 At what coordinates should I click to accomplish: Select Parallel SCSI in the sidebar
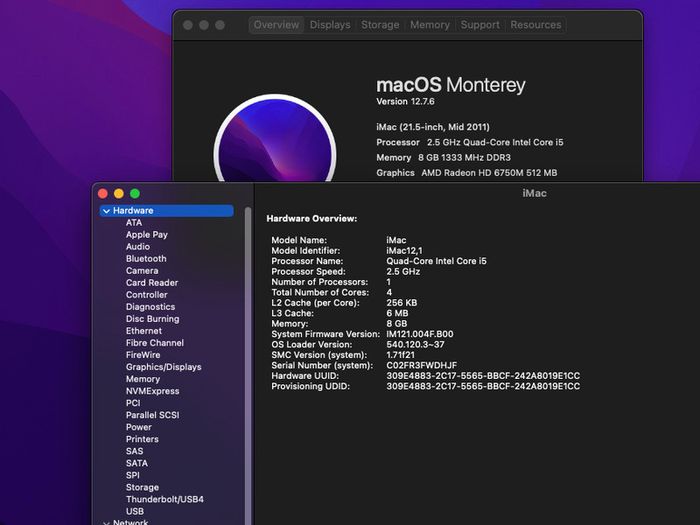(x=153, y=415)
